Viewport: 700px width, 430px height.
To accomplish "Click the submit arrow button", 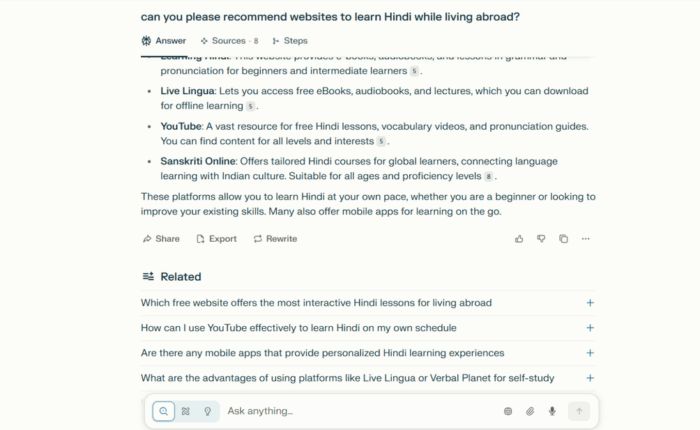I will pos(579,411).
